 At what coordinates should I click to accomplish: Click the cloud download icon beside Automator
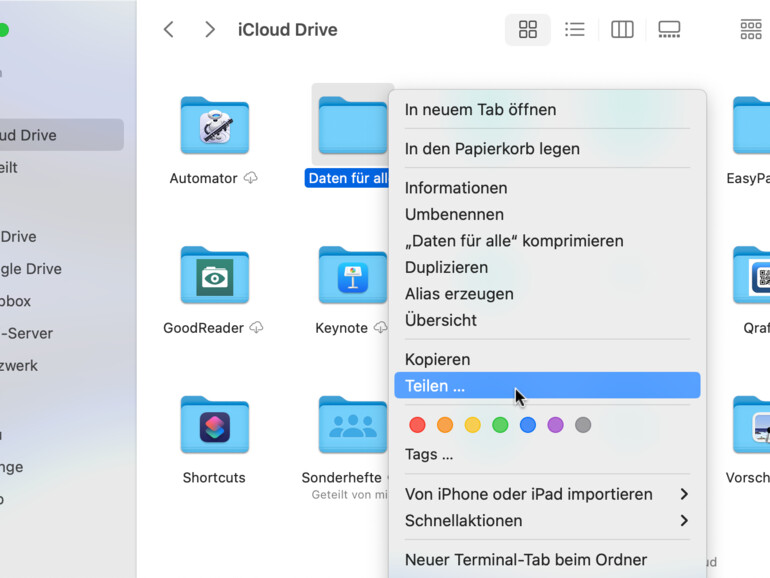pyautogui.click(x=250, y=178)
